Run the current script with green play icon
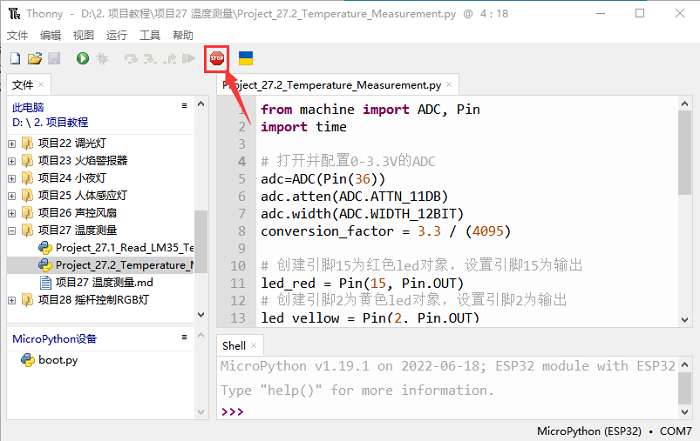Screen dimensions: 700x441 coord(83,60)
